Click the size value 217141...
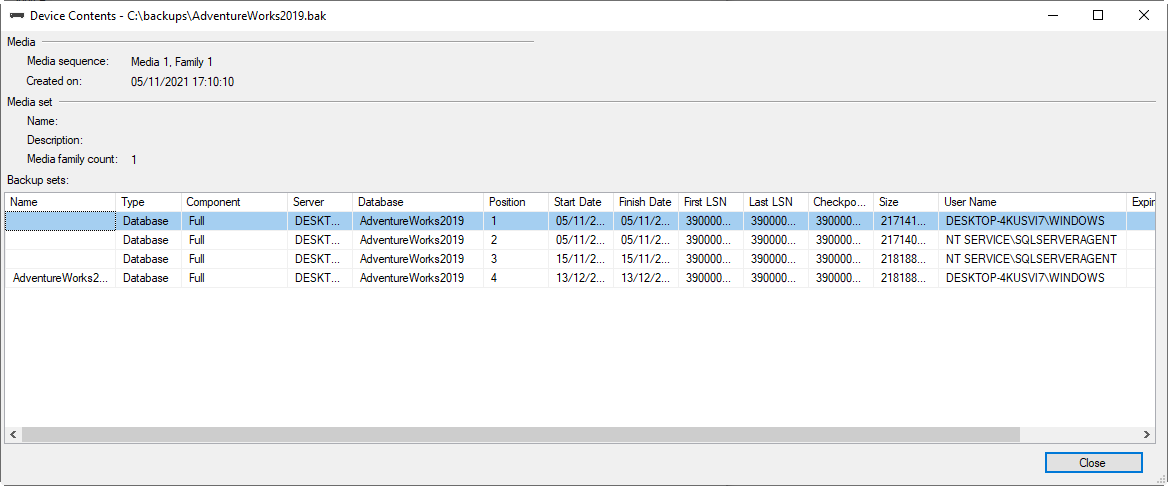 point(907,221)
